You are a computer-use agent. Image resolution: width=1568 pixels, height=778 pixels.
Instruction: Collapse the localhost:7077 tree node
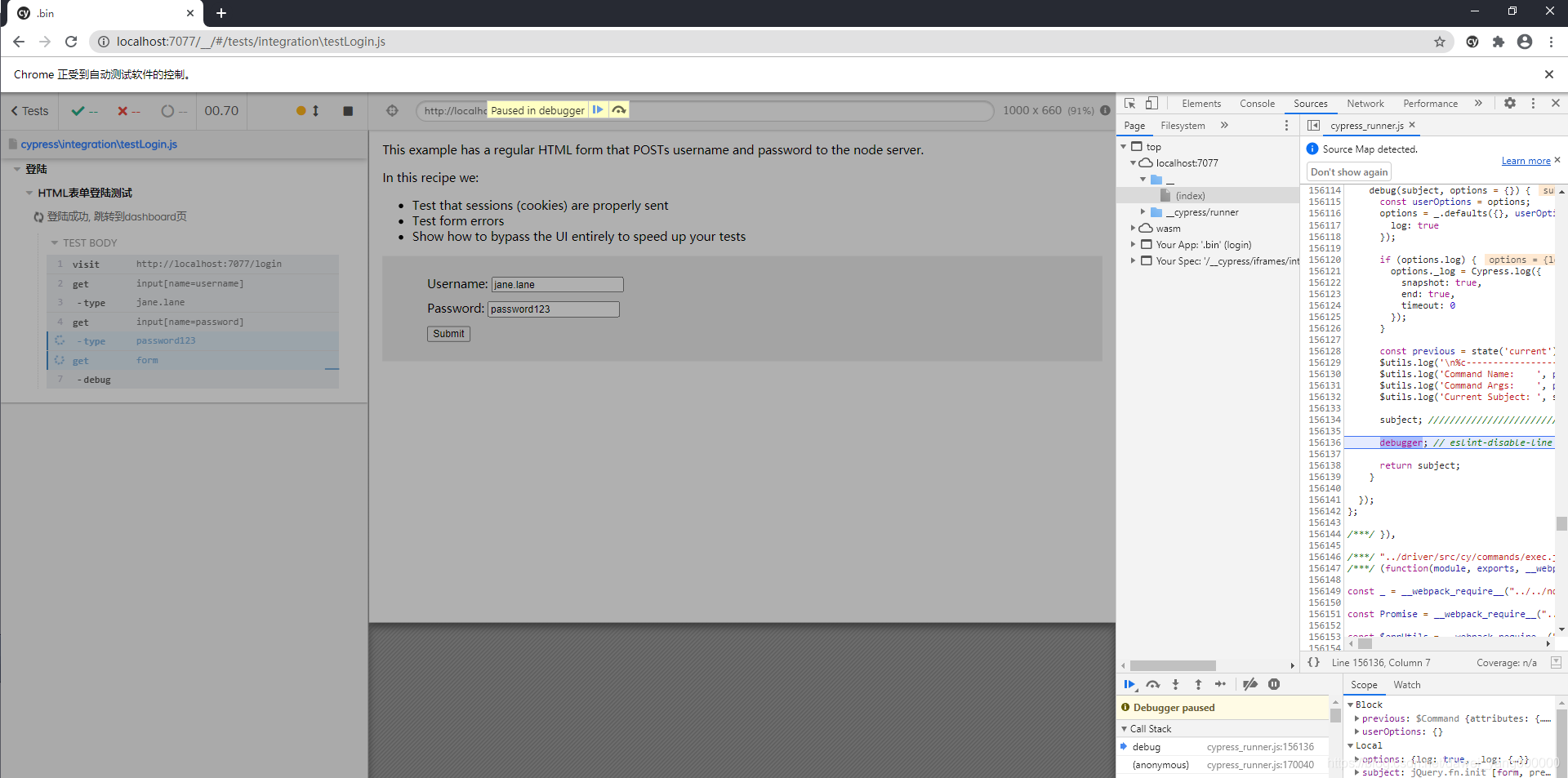[x=1134, y=163]
